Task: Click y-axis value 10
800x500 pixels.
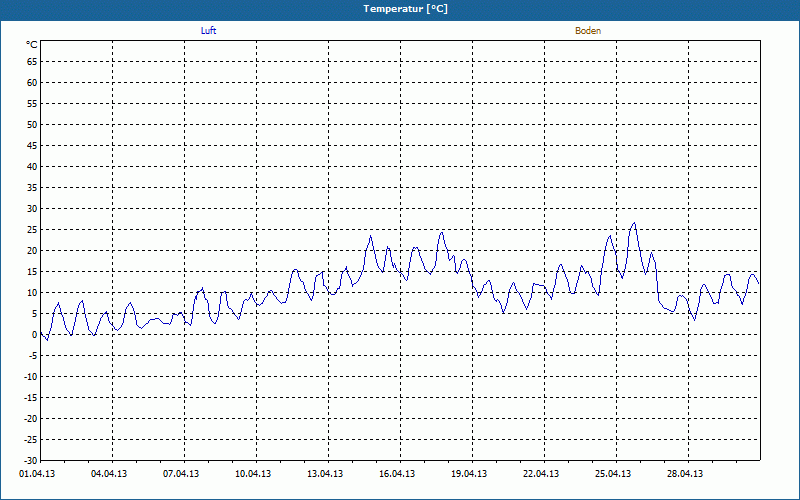Action: click(x=32, y=293)
